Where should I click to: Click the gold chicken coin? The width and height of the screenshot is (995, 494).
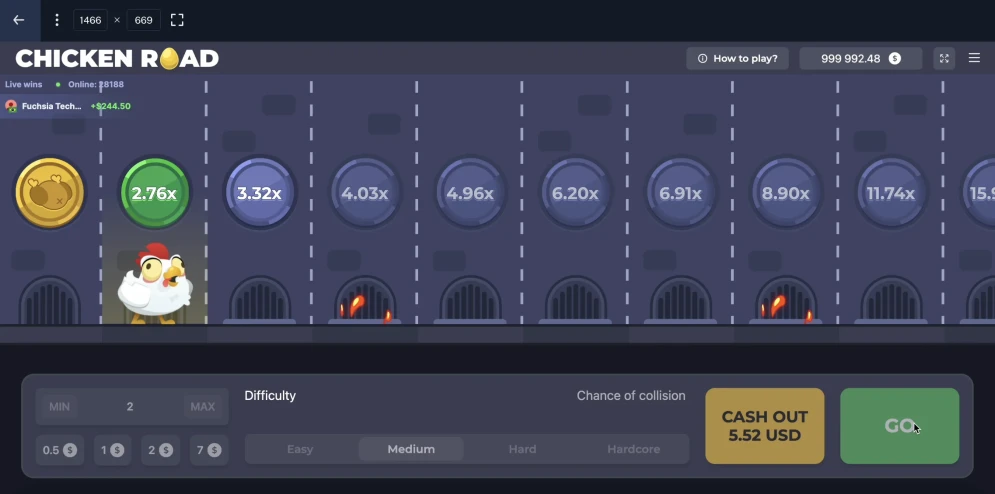[49, 193]
